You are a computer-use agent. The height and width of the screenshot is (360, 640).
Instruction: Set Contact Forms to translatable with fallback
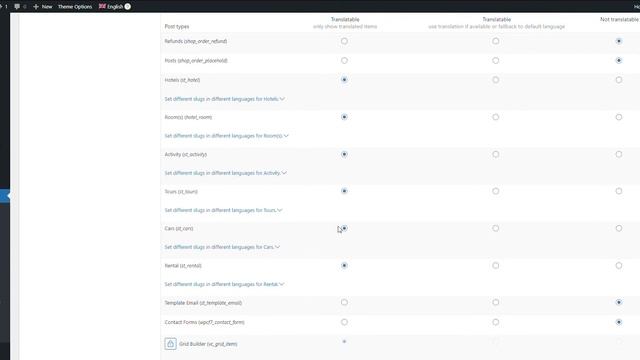[496, 322]
